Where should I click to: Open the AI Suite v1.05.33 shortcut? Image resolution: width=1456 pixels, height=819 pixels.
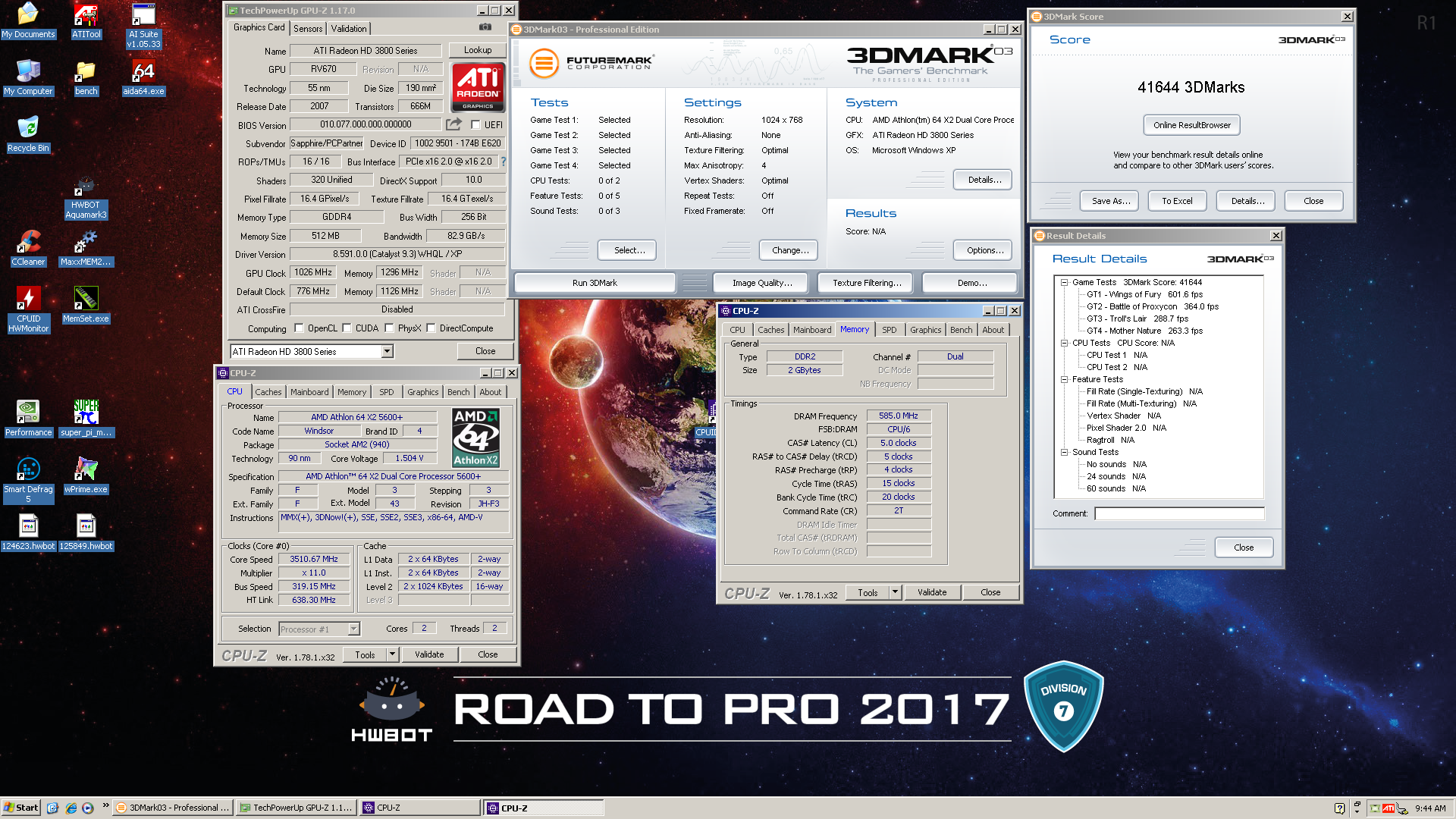143,25
